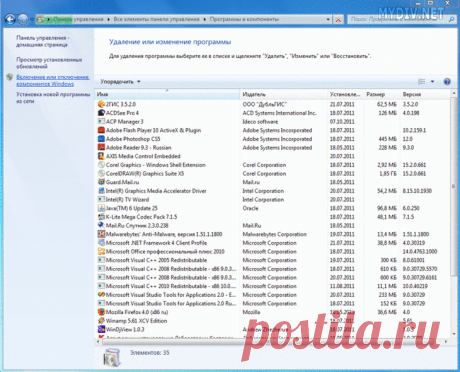Click the Guard.Mail.ru icon
The height and width of the screenshot is (372, 460).
click(x=101, y=182)
